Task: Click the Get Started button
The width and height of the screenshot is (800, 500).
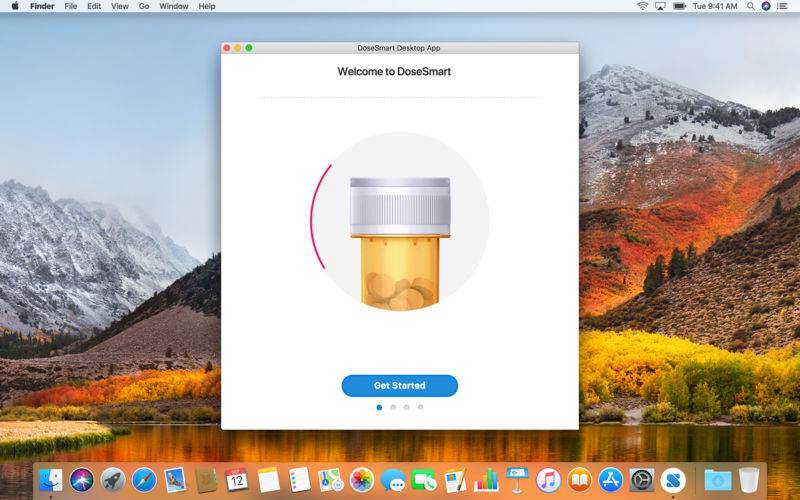Action: [x=399, y=385]
